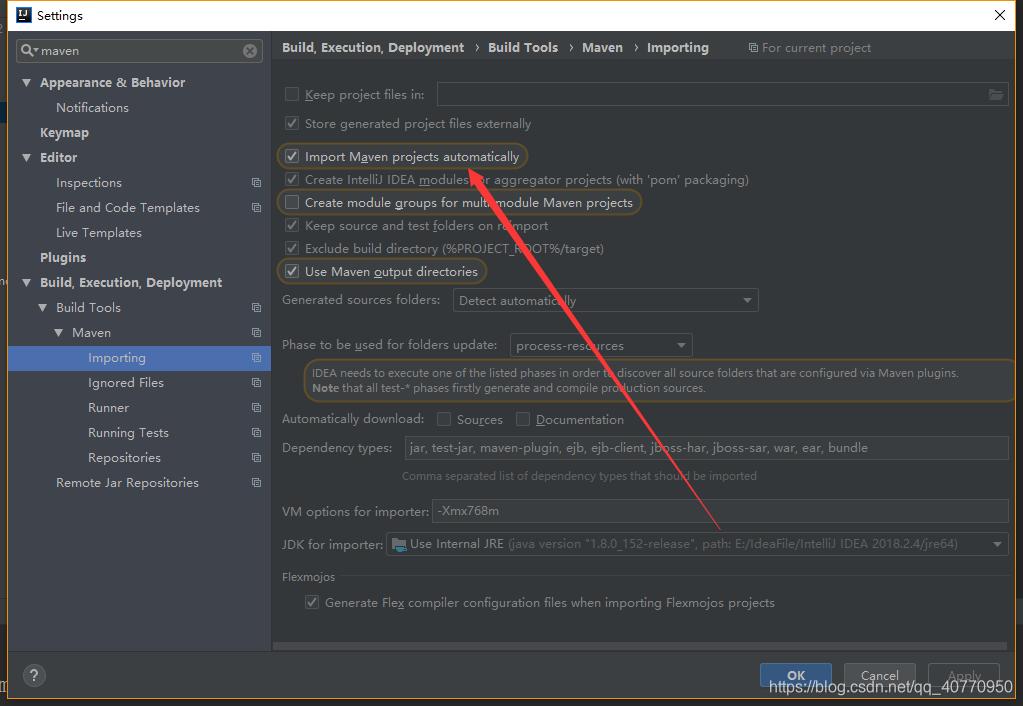
Task: Toggle Create IntelliJ IDEA modules for aggregator projects
Action: [x=292, y=179]
